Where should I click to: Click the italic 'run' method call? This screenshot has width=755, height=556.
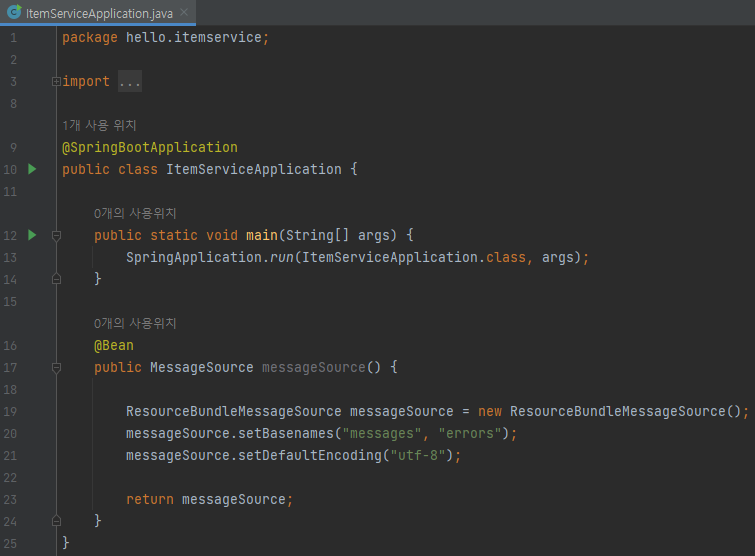(282, 258)
